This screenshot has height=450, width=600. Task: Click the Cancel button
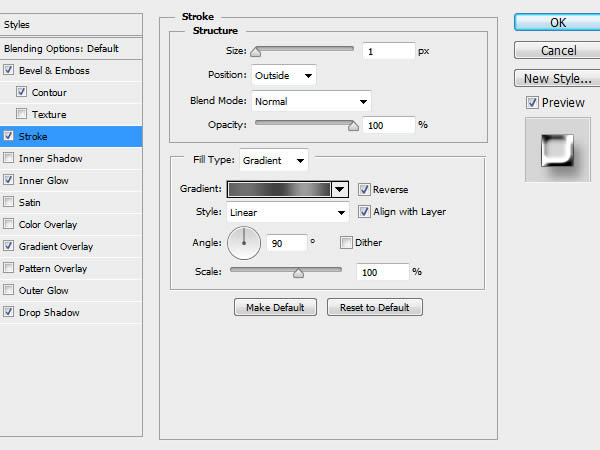click(x=558, y=51)
